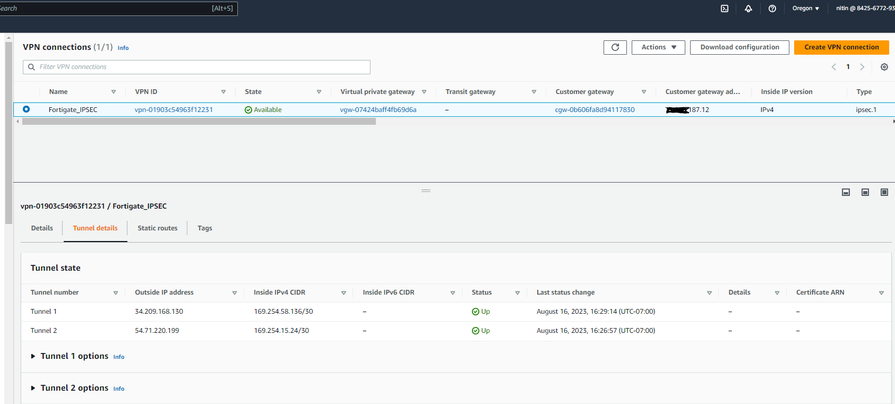
Task: Open the help question mark icon
Action: pyautogui.click(x=772, y=8)
